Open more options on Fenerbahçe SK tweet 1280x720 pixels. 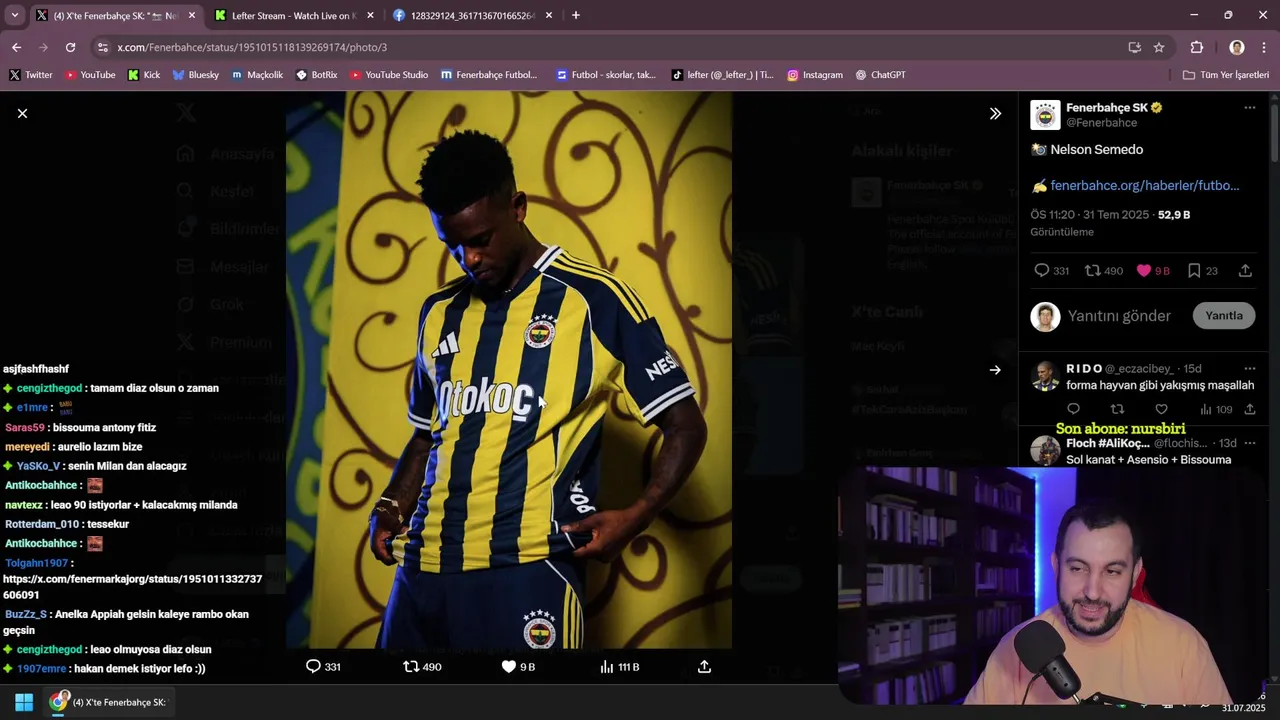click(1250, 108)
